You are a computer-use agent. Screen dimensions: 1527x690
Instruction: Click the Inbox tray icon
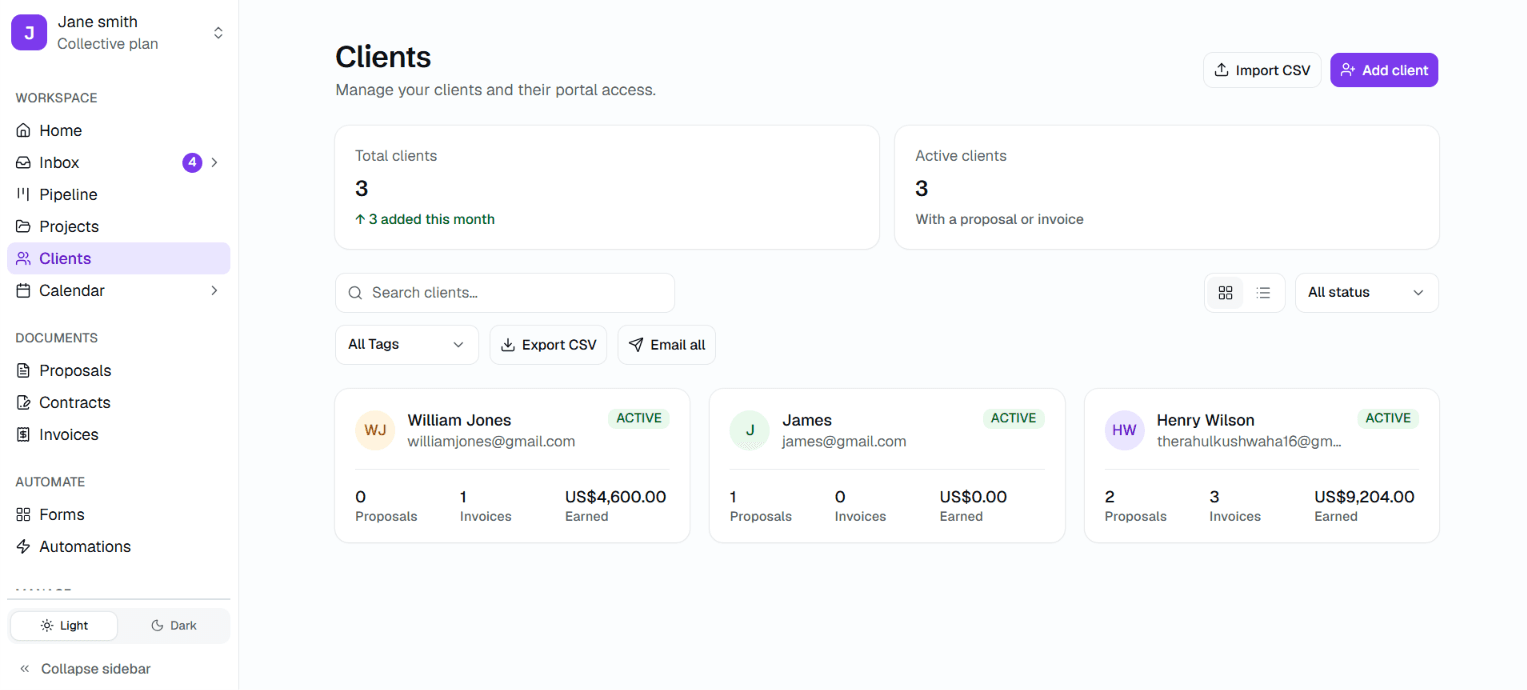point(23,162)
